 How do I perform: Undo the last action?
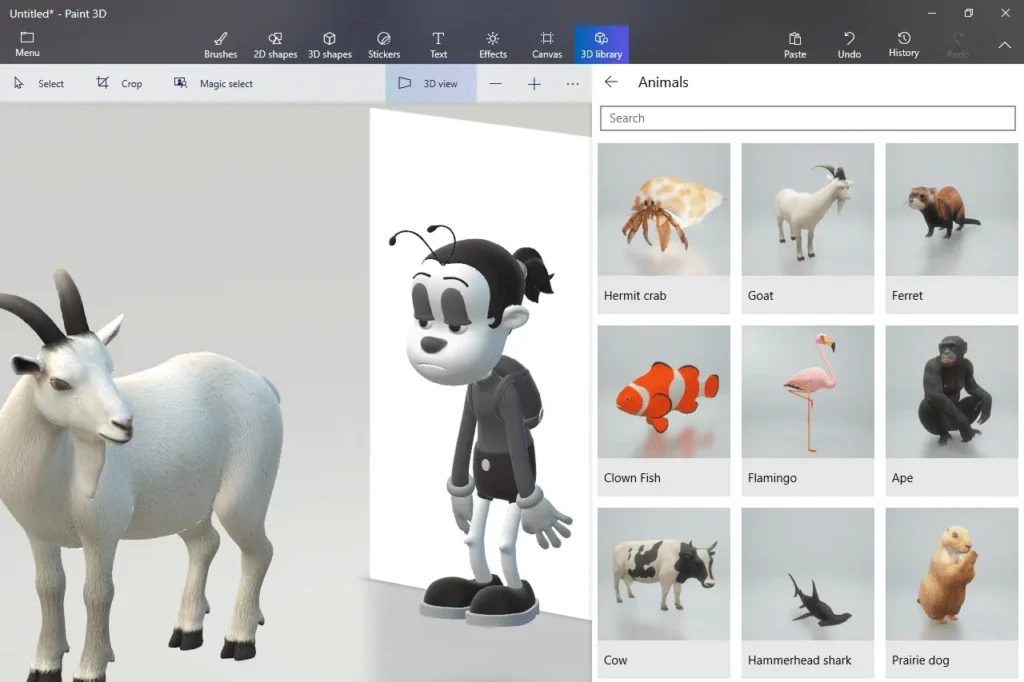(849, 45)
